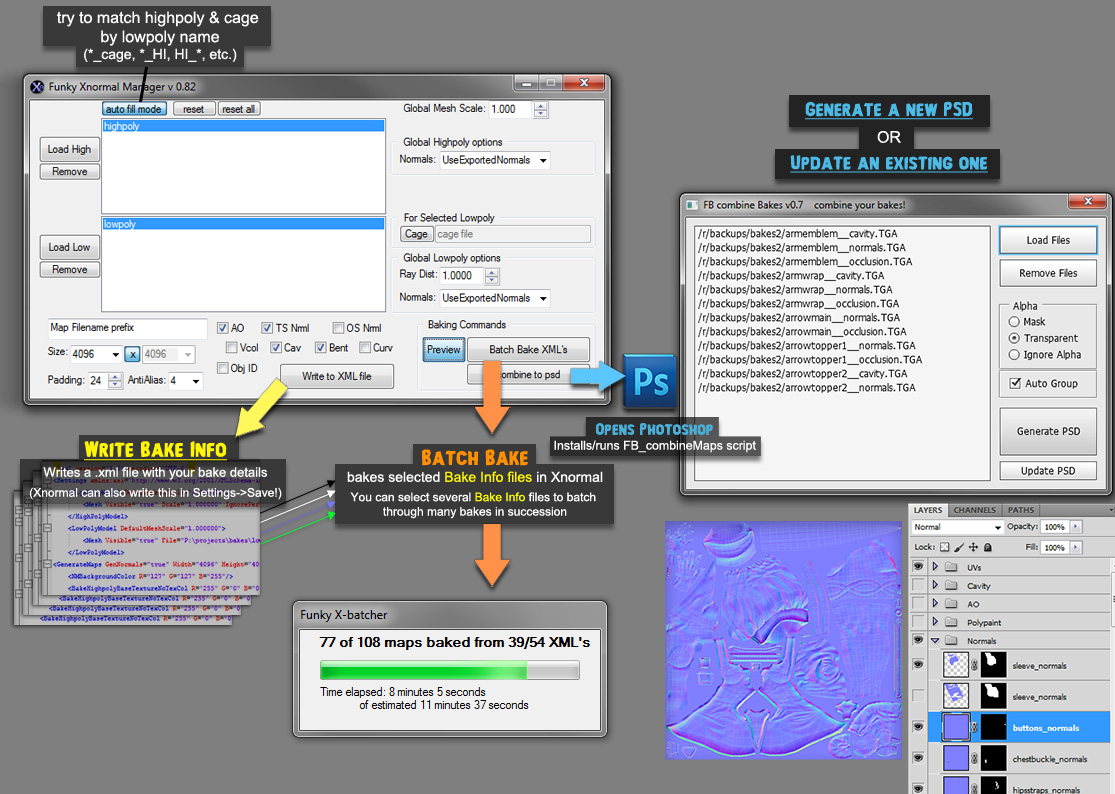Image resolution: width=1115 pixels, height=794 pixels.
Task: Click the chestbuckle_normals layer mask thumbnail
Action: (x=993, y=758)
